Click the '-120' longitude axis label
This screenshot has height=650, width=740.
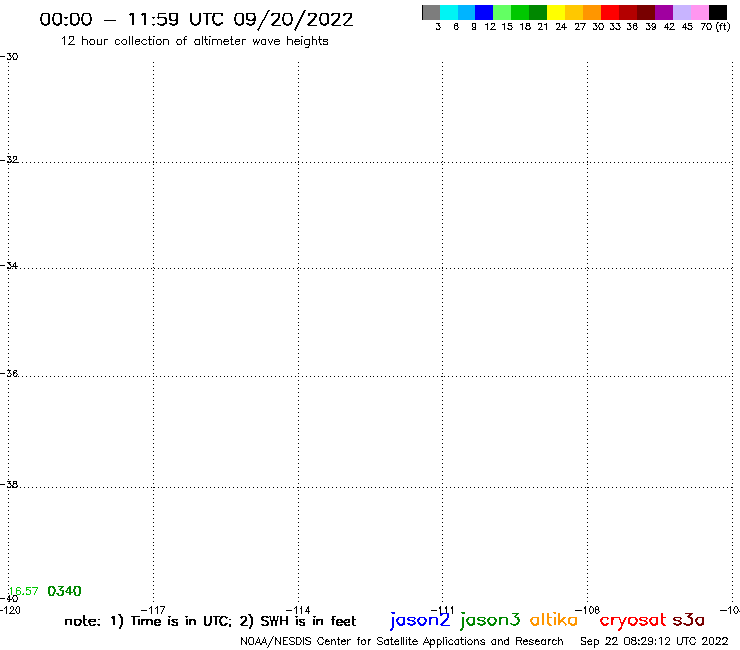pos(10,610)
